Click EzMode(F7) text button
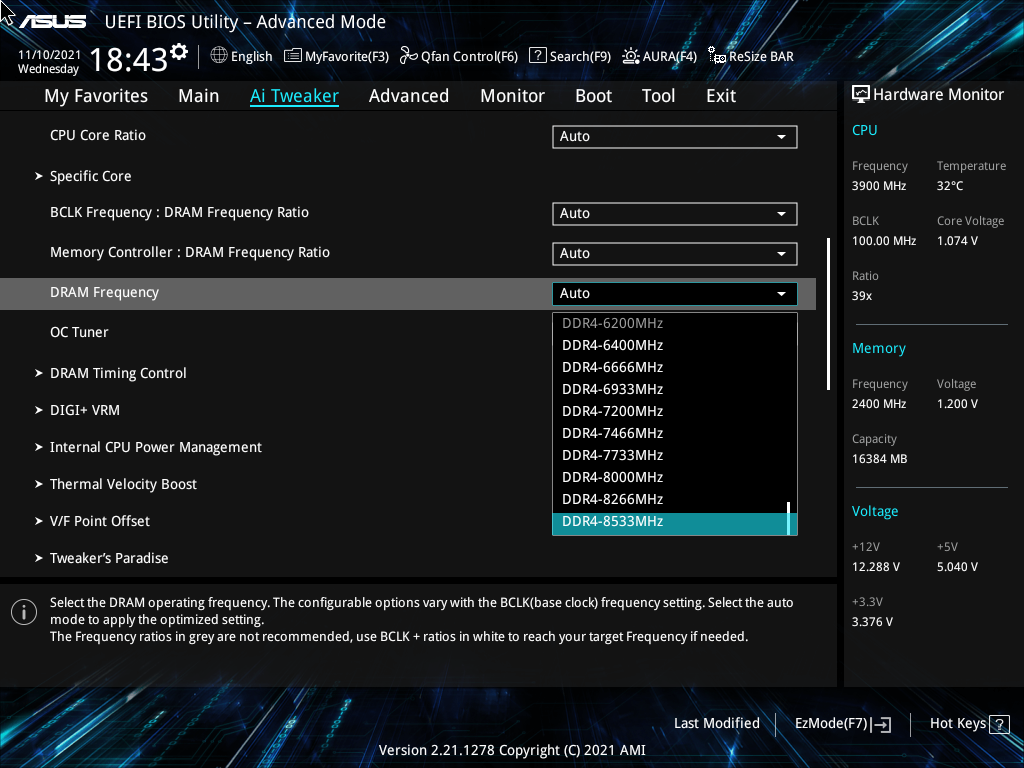1024x768 pixels. pyautogui.click(x=831, y=724)
